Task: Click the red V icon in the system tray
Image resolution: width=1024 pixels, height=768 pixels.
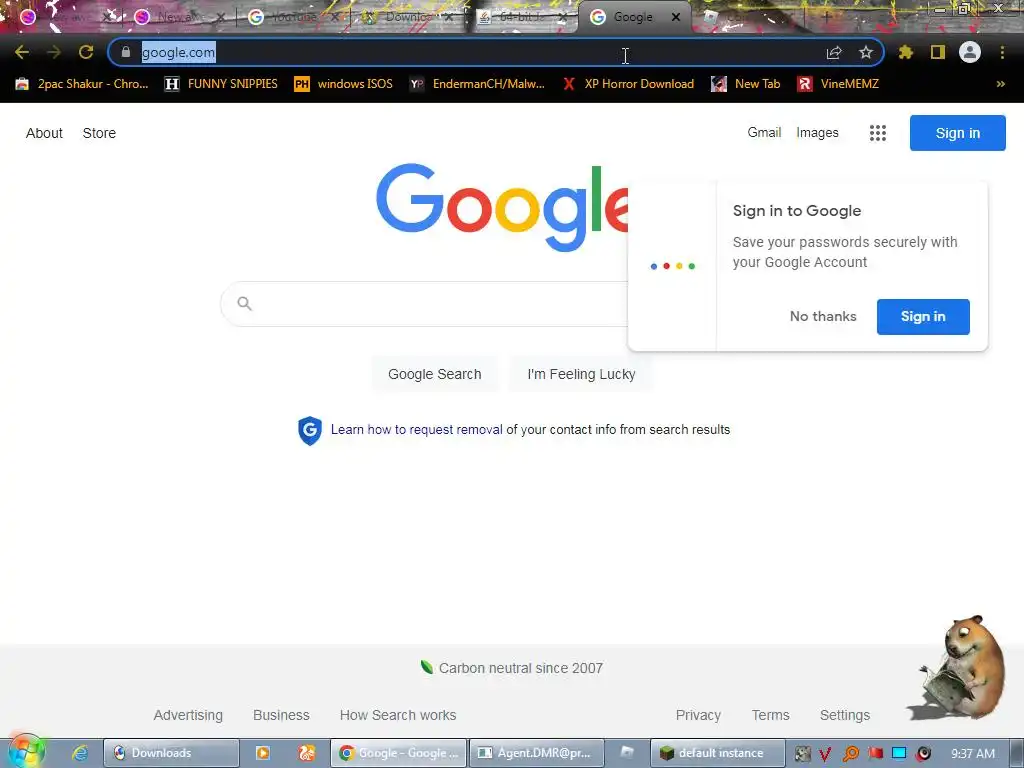Action: (825, 754)
